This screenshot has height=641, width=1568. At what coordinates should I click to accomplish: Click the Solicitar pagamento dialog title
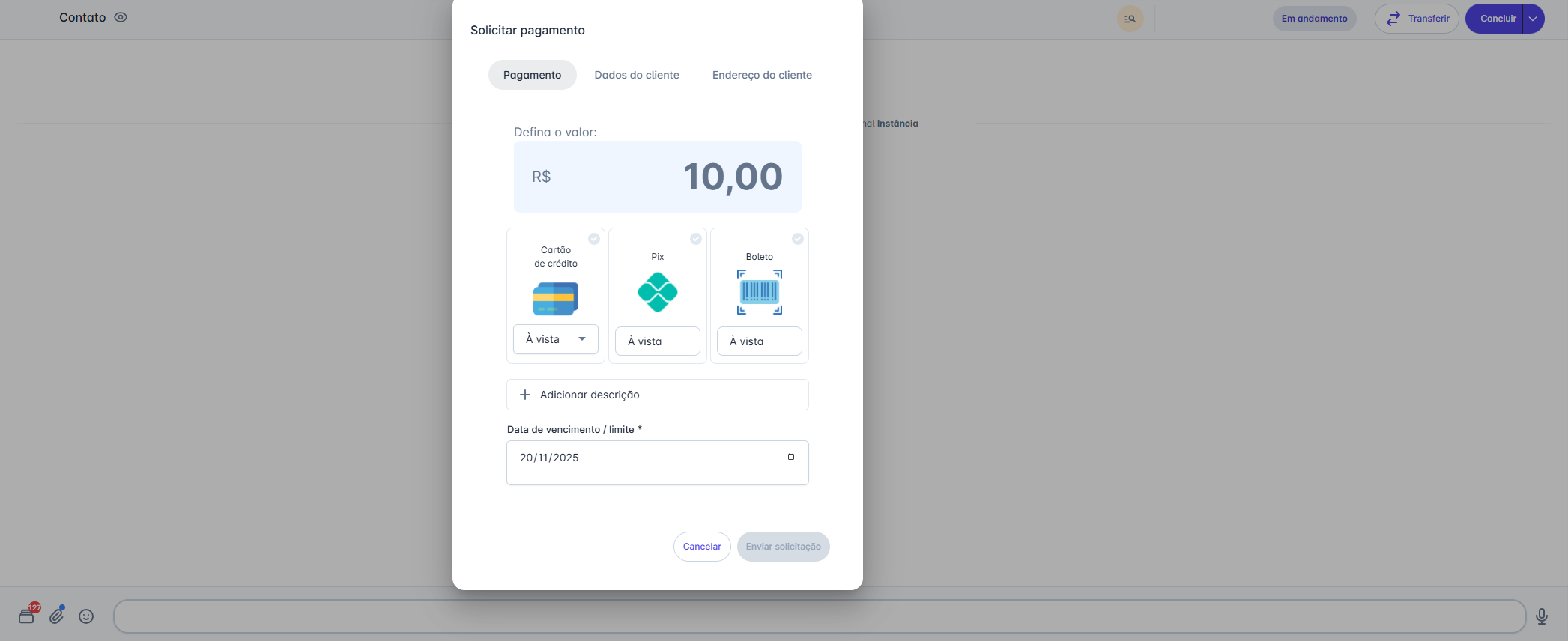click(527, 30)
